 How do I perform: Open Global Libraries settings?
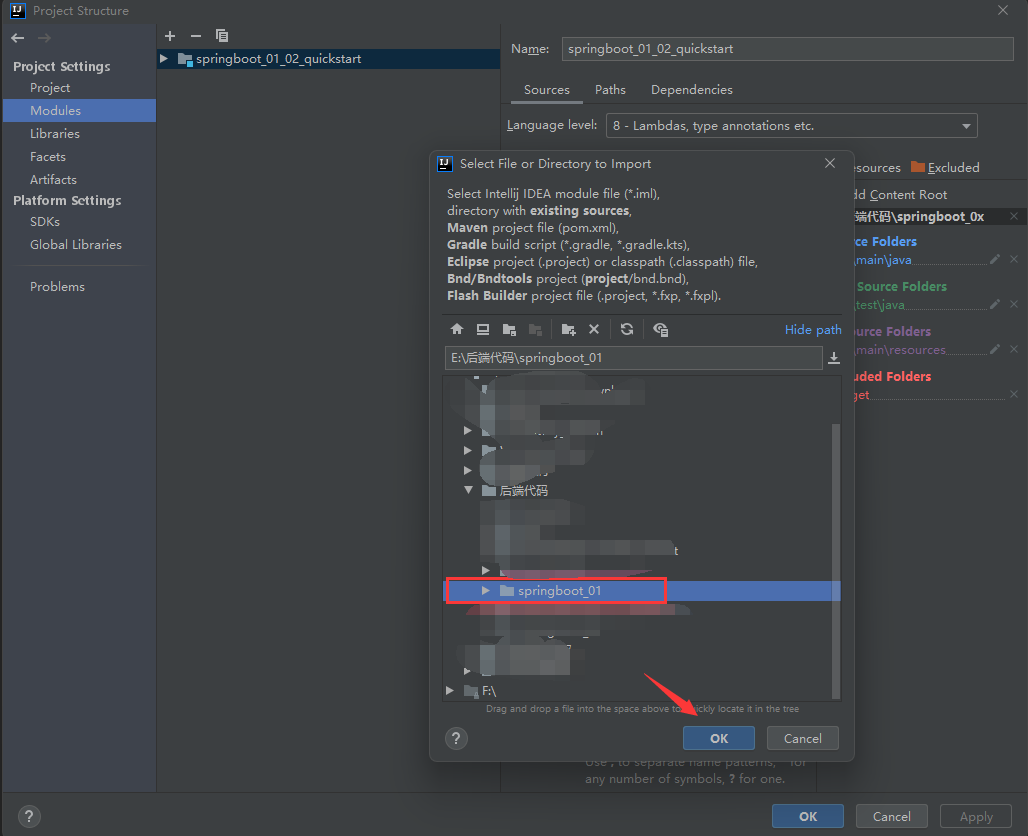pyautogui.click(x=76, y=245)
